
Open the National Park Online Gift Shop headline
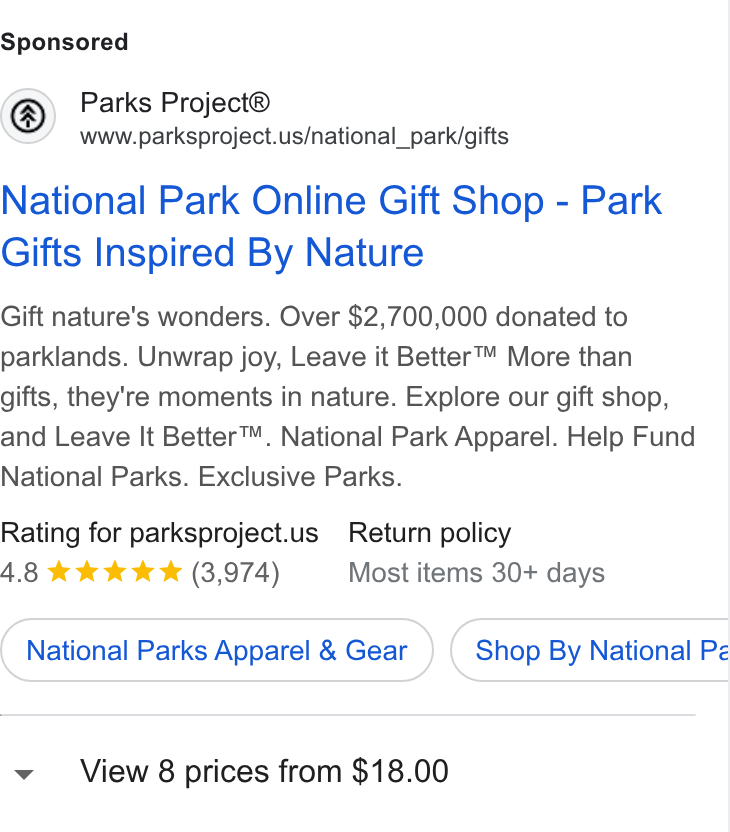332,226
